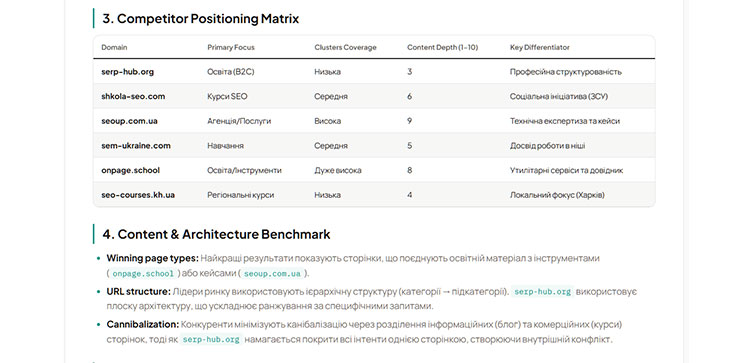Click depth value 3 for serp-hub.org

point(409,72)
